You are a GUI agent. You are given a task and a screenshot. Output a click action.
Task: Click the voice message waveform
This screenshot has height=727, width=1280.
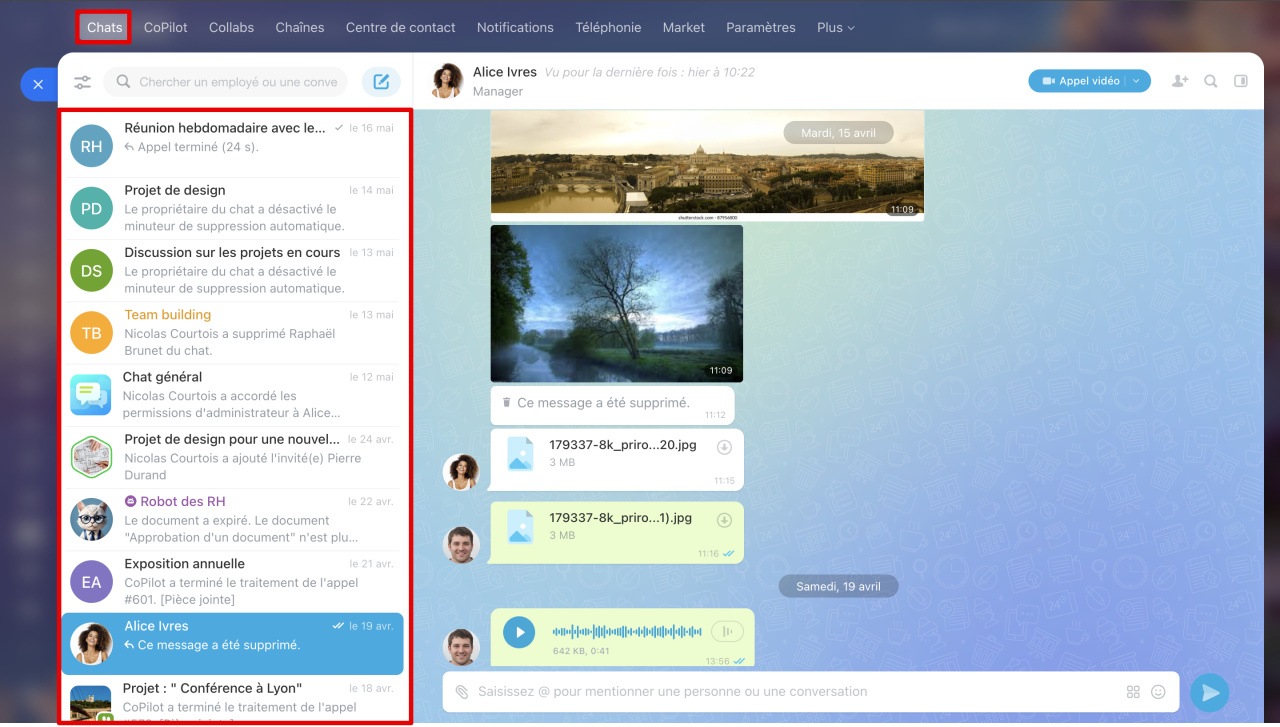[x=627, y=632]
